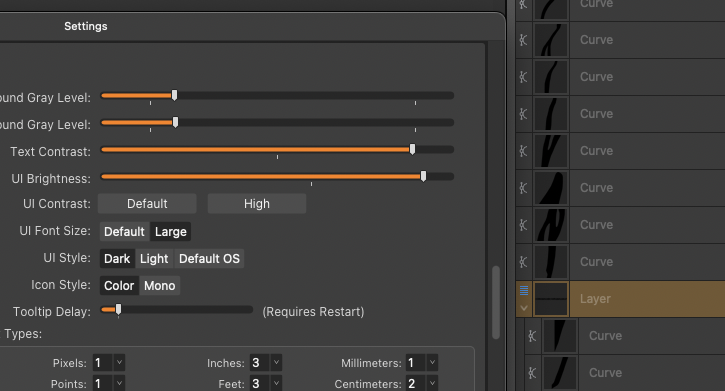Select the highlighted Layer row name
This screenshot has height=391, width=725.
[x=595, y=299]
